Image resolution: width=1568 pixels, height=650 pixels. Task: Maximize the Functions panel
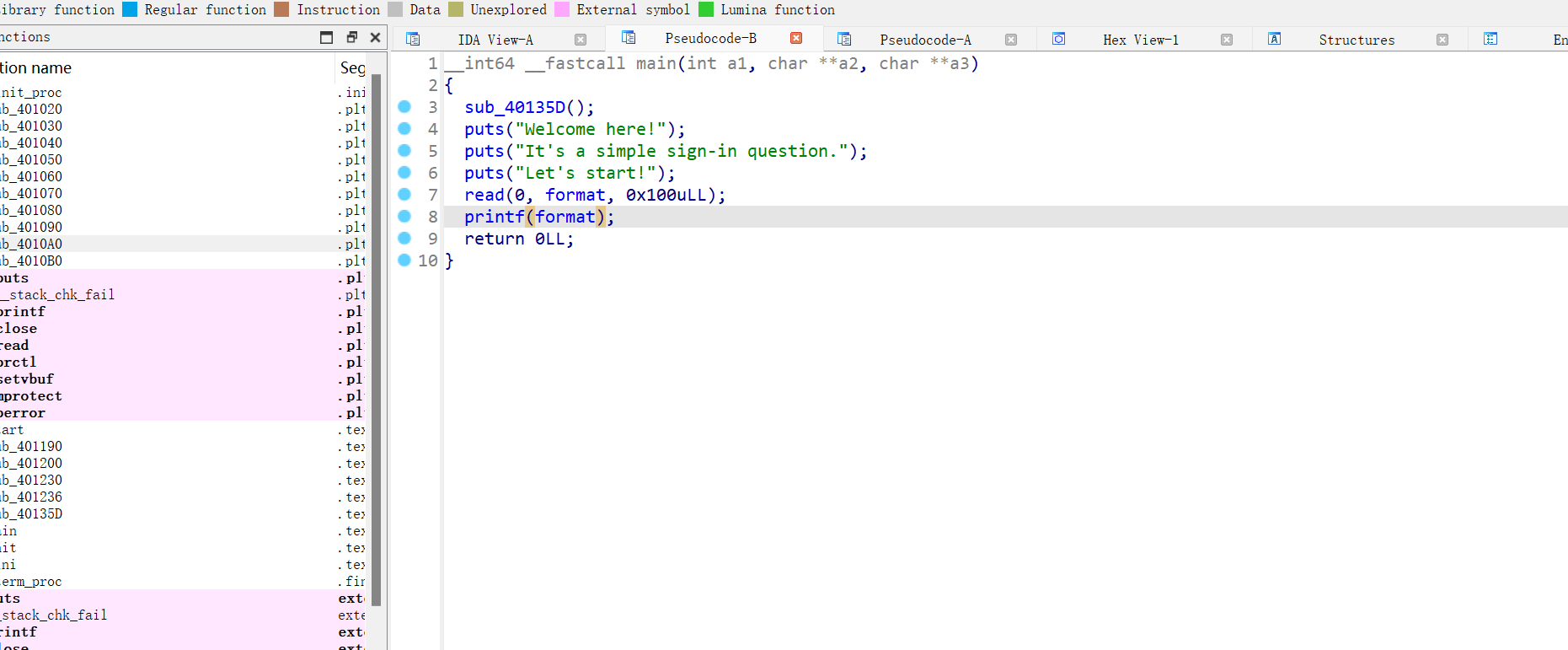pos(327,37)
